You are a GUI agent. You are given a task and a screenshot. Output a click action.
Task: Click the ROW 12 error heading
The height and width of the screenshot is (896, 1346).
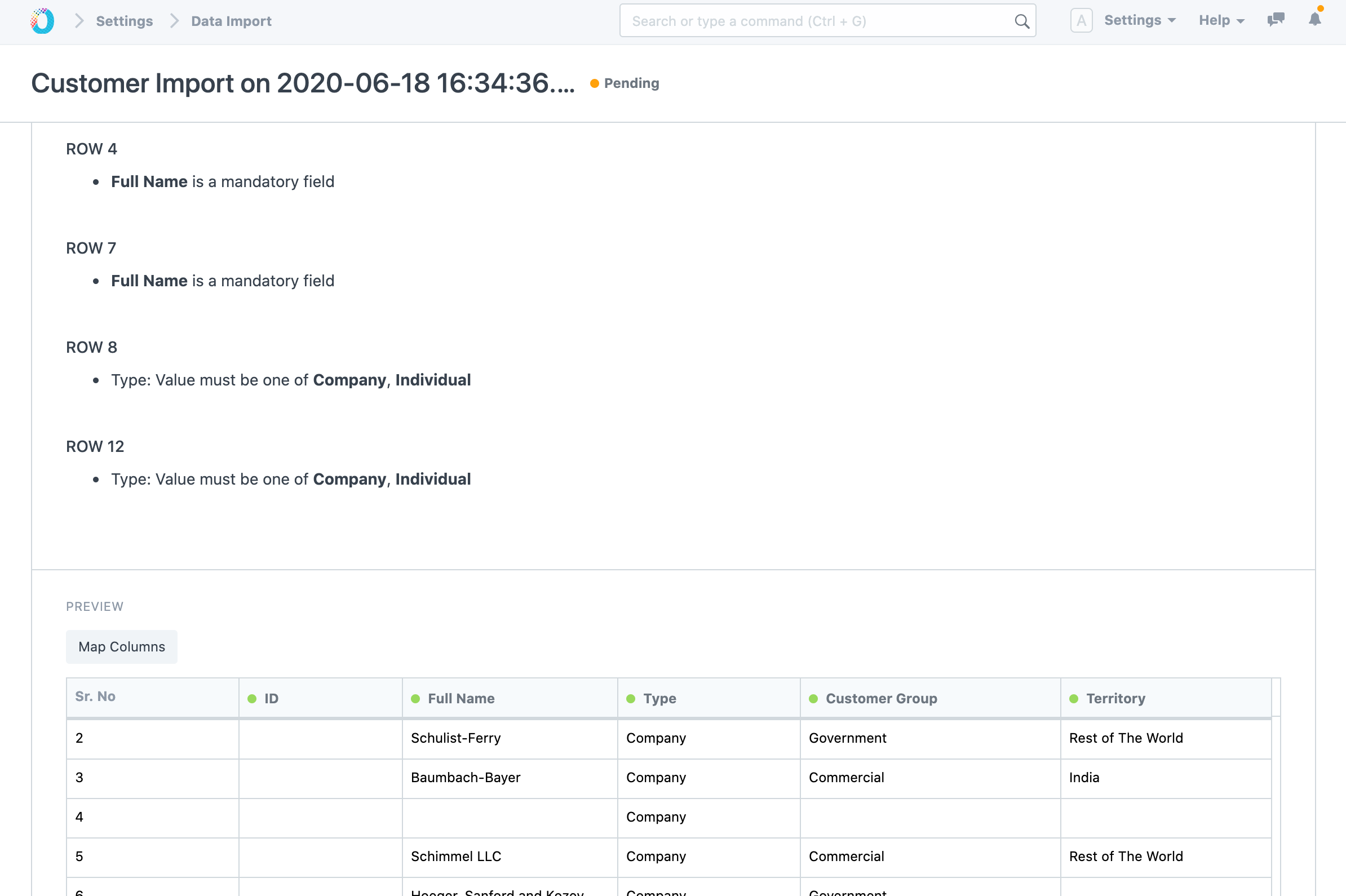pyautogui.click(x=95, y=447)
